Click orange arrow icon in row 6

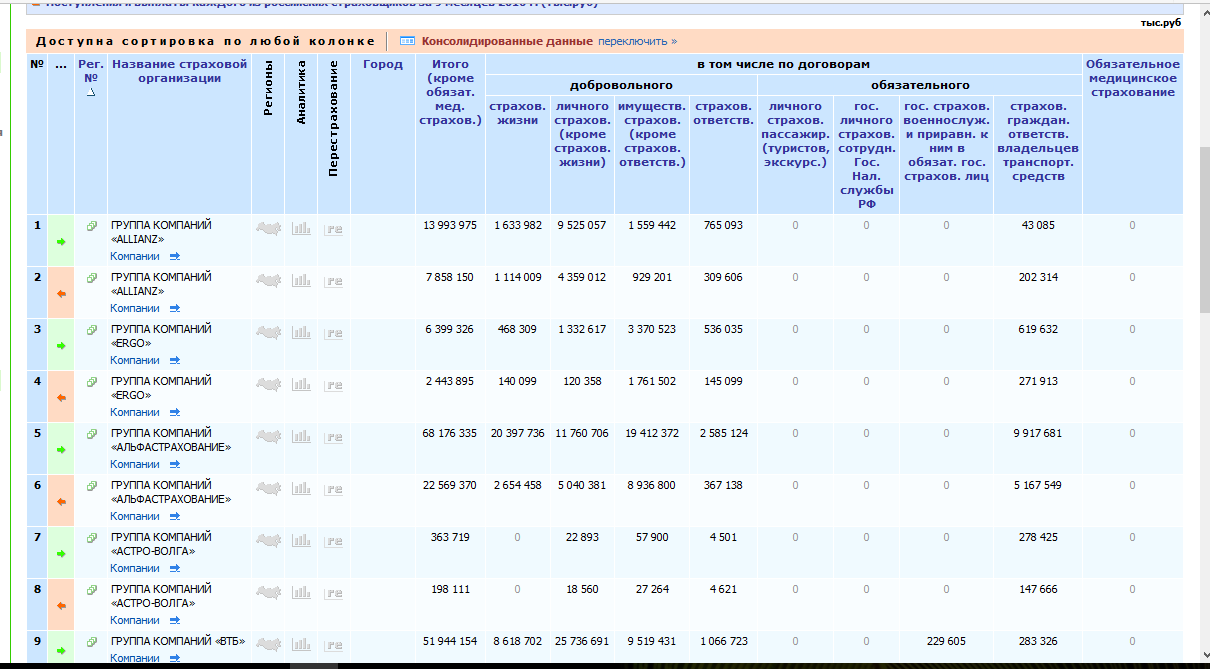click(61, 501)
